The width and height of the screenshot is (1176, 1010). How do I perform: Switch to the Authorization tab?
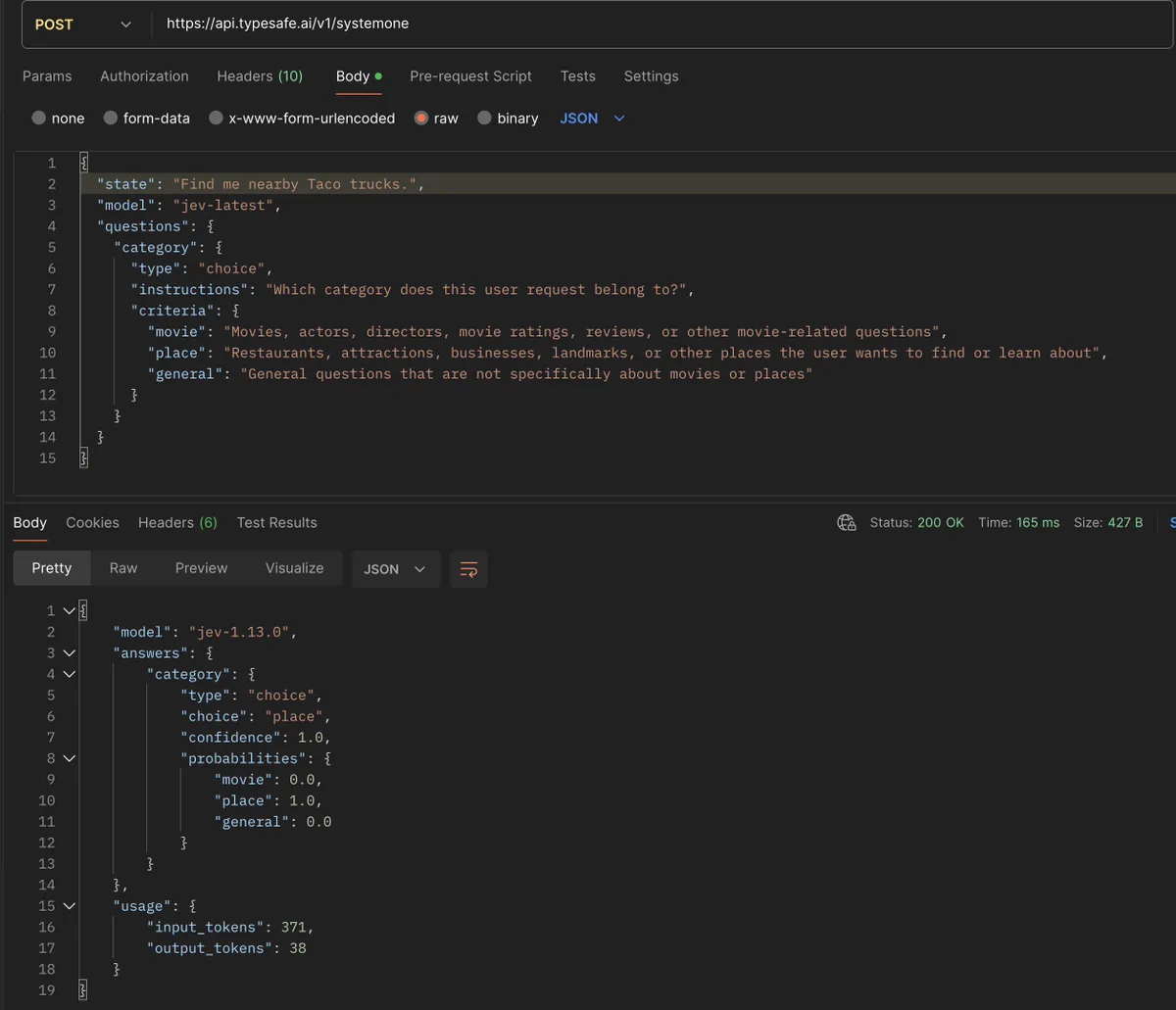tap(144, 76)
